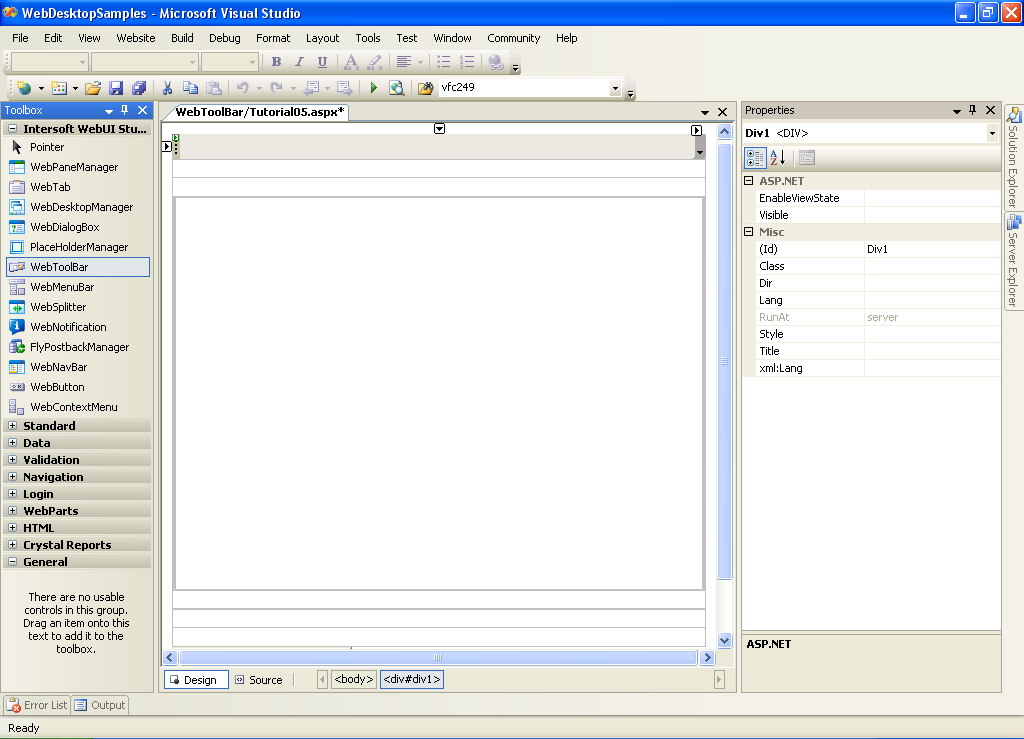
Task: Click the horizontal scrollbar in the designer
Action: [x=438, y=658]
